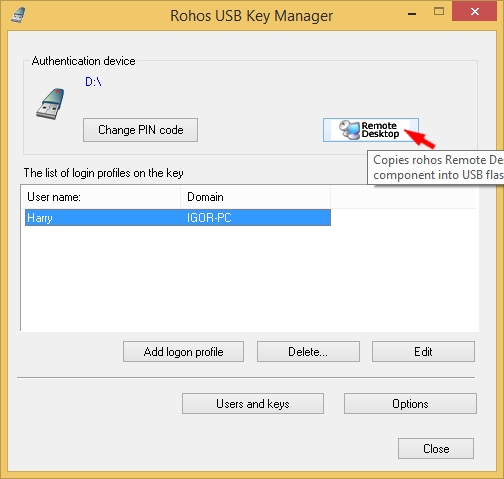Delete the selected login profile

point(308,351)
